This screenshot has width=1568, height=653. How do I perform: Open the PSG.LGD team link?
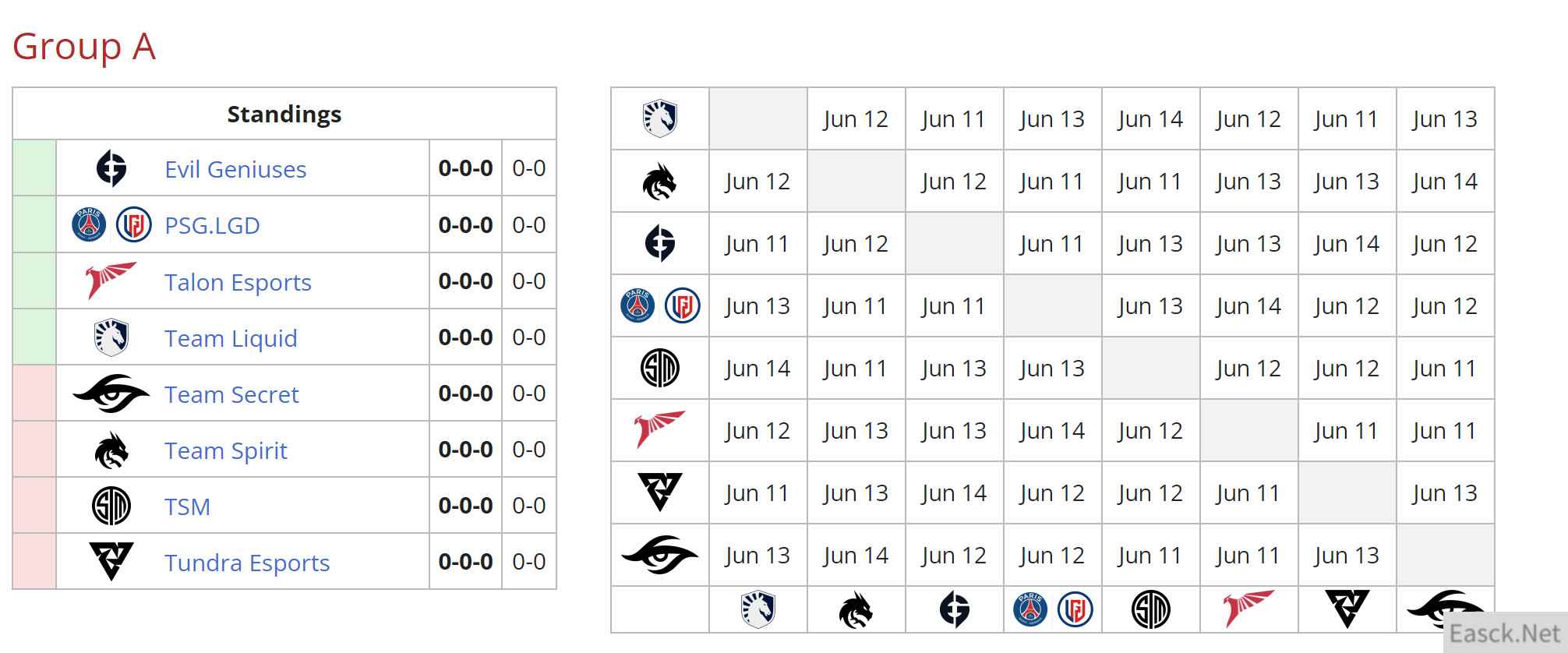tap(212, 225)
